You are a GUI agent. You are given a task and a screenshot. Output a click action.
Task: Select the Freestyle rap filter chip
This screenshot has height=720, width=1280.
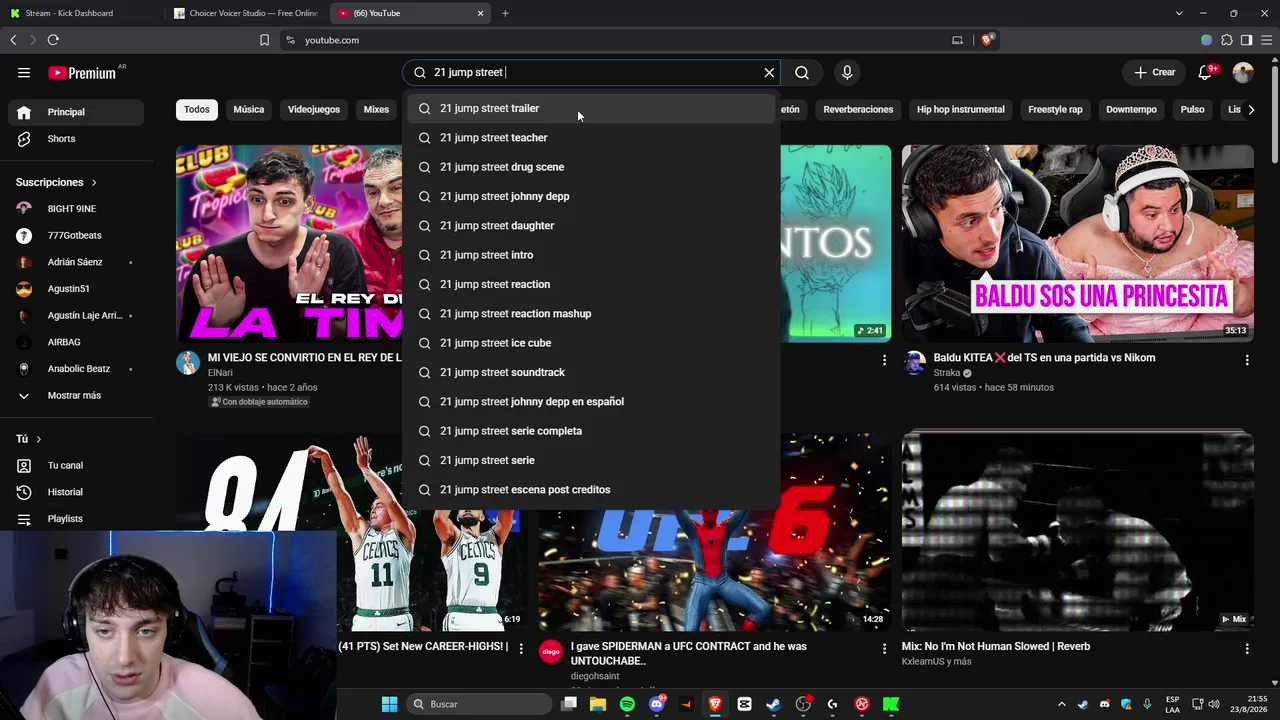pos(1055,110)
